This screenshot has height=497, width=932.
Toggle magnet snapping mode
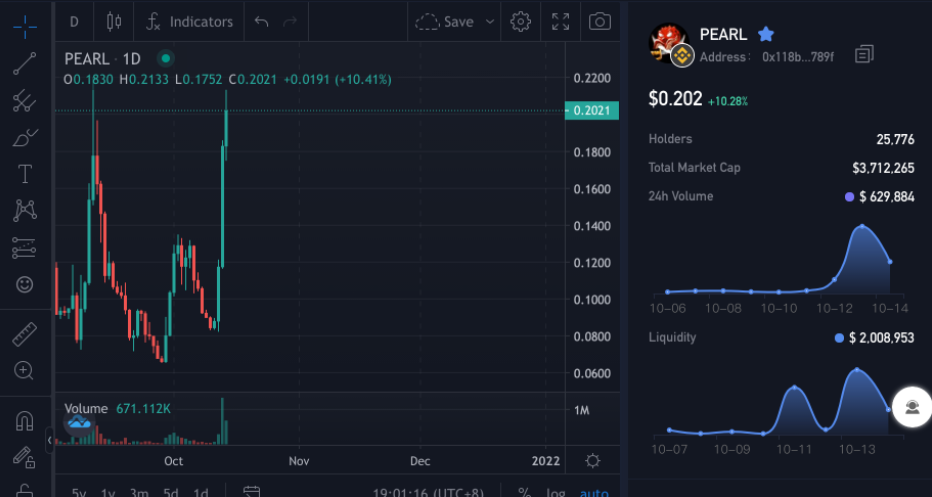25,421
